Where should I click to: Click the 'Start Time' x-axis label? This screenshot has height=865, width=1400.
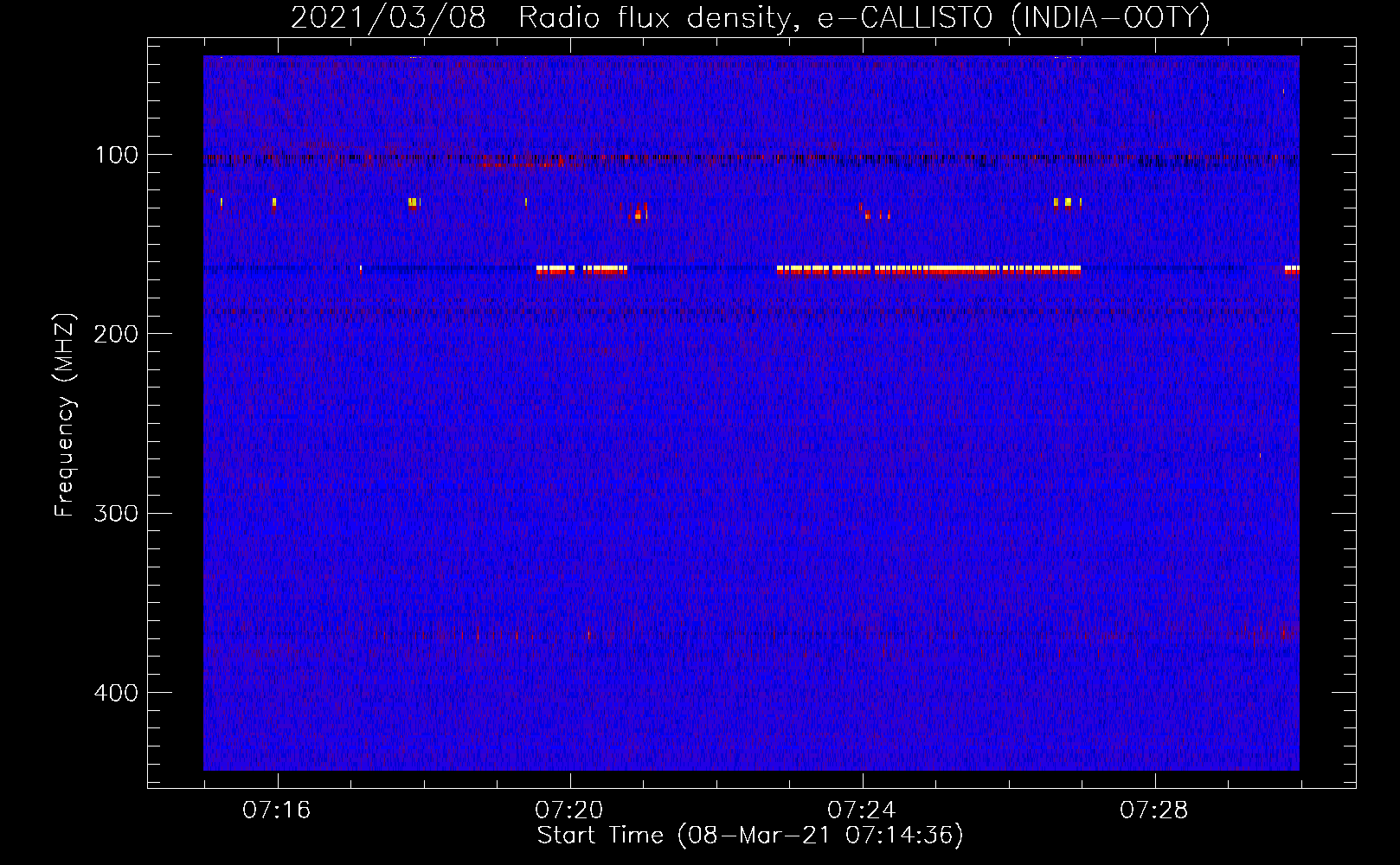[x=749, y=836]
